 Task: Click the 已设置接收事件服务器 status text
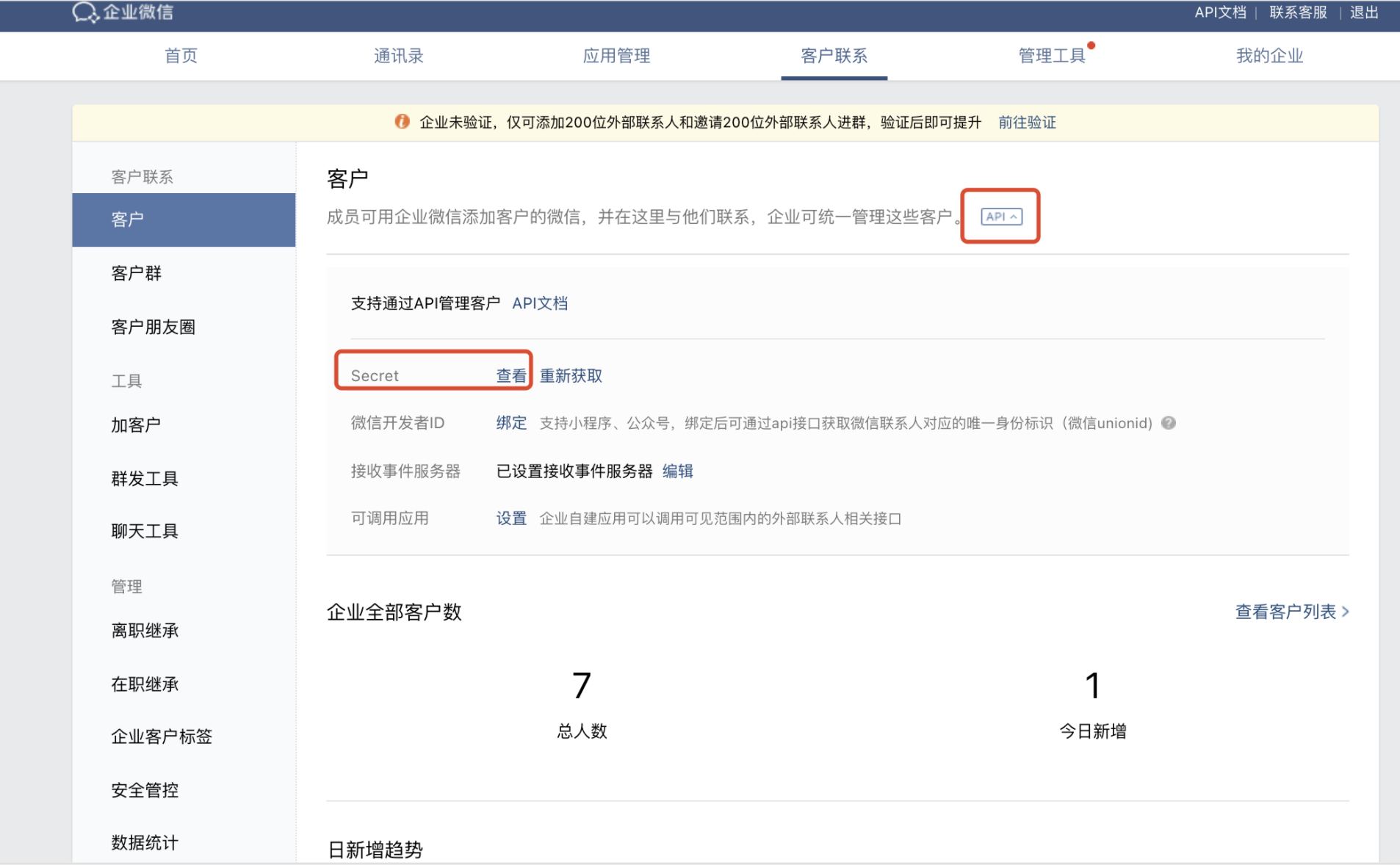tap(574, 471)
